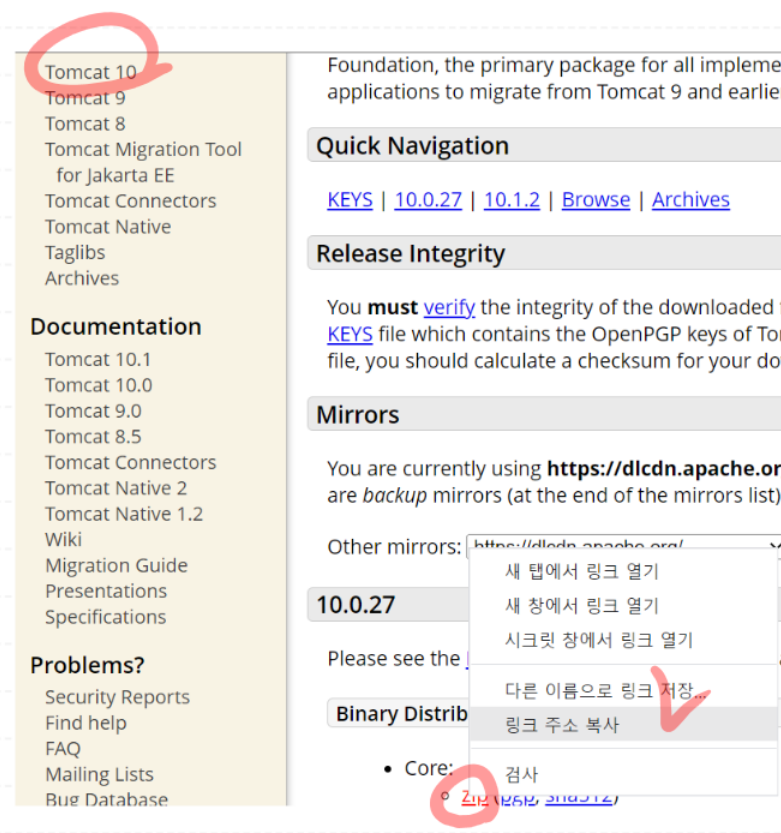781x833 pixels.
Task: Click the Quick Navigation heading
Action: tap(413, 146)
